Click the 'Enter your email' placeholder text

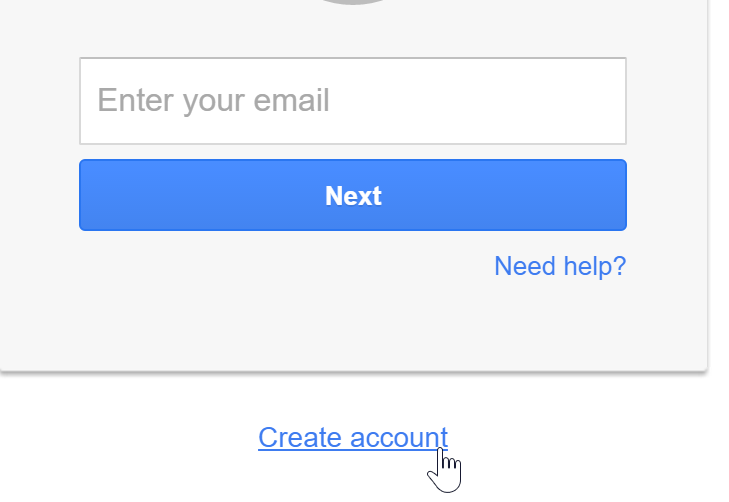[x=213, y=101]
